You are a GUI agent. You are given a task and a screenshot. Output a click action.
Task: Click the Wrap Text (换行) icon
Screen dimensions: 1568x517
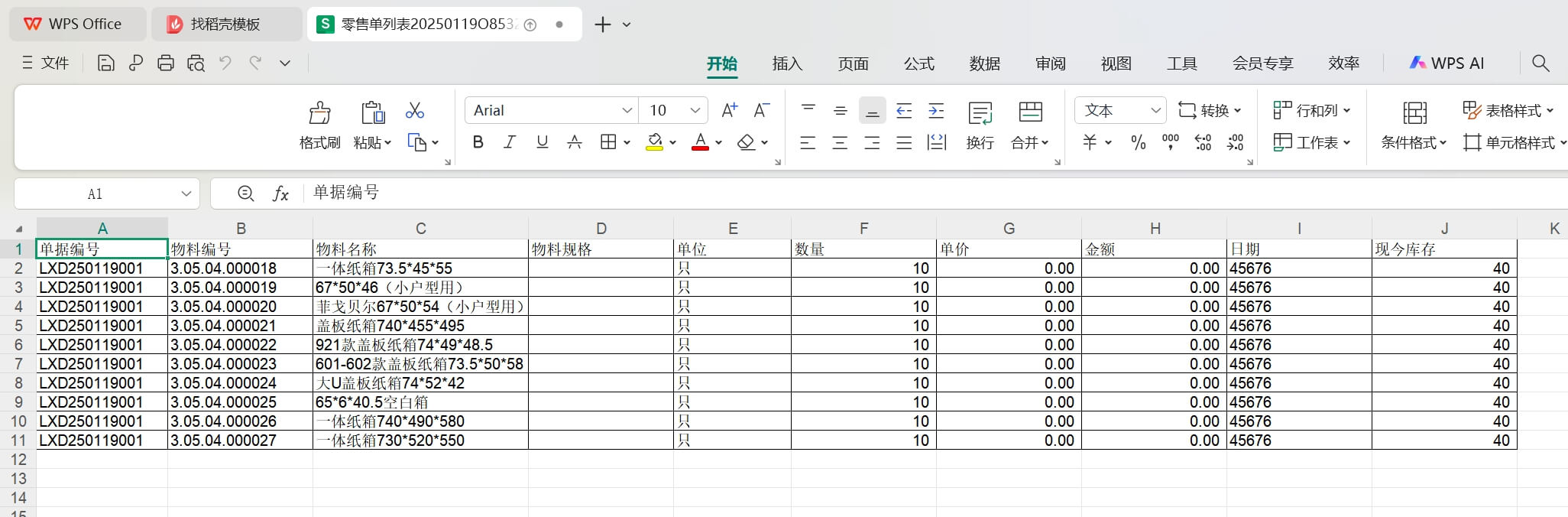click(x=980, y=113)
